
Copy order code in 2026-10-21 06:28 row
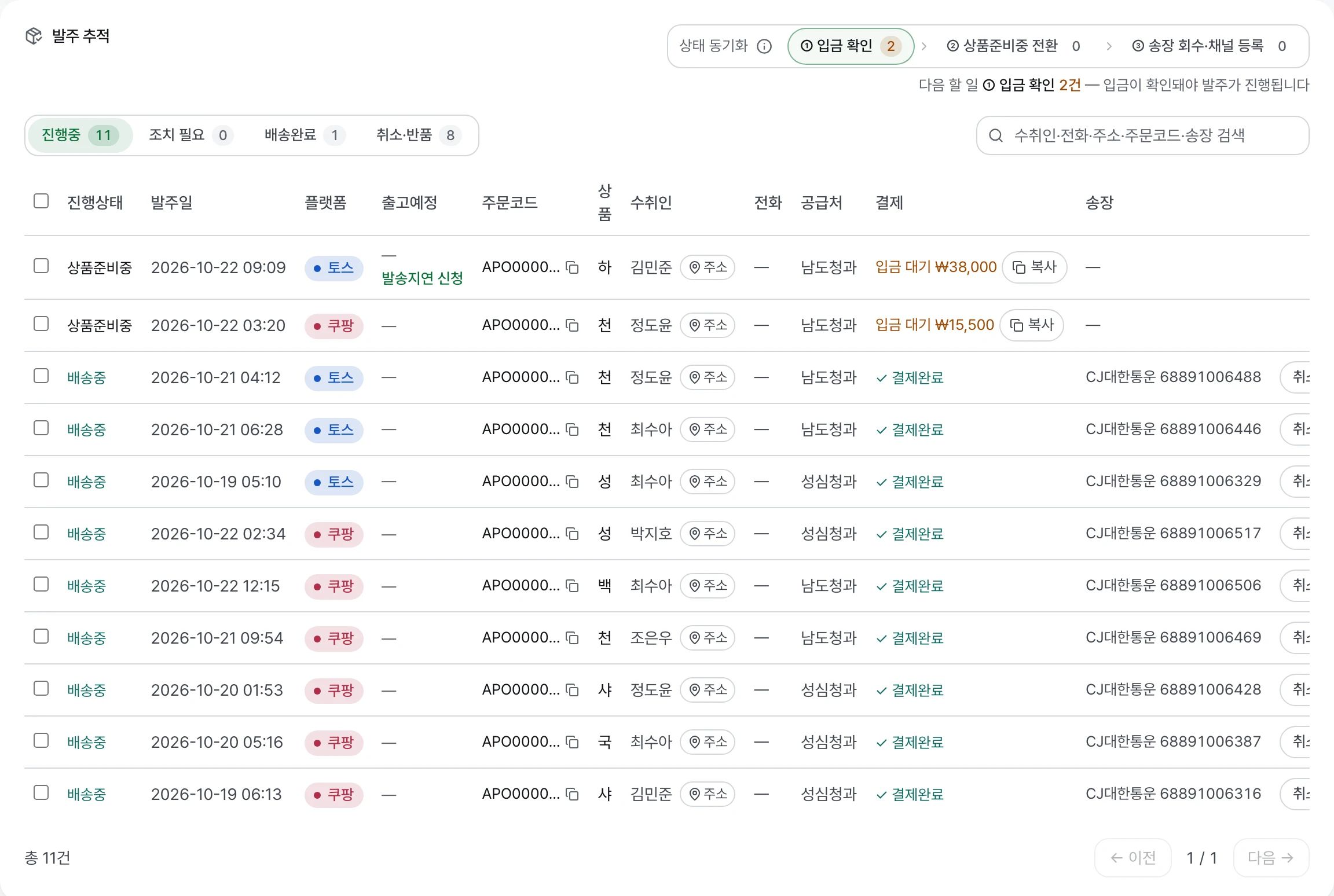point(572,429)
